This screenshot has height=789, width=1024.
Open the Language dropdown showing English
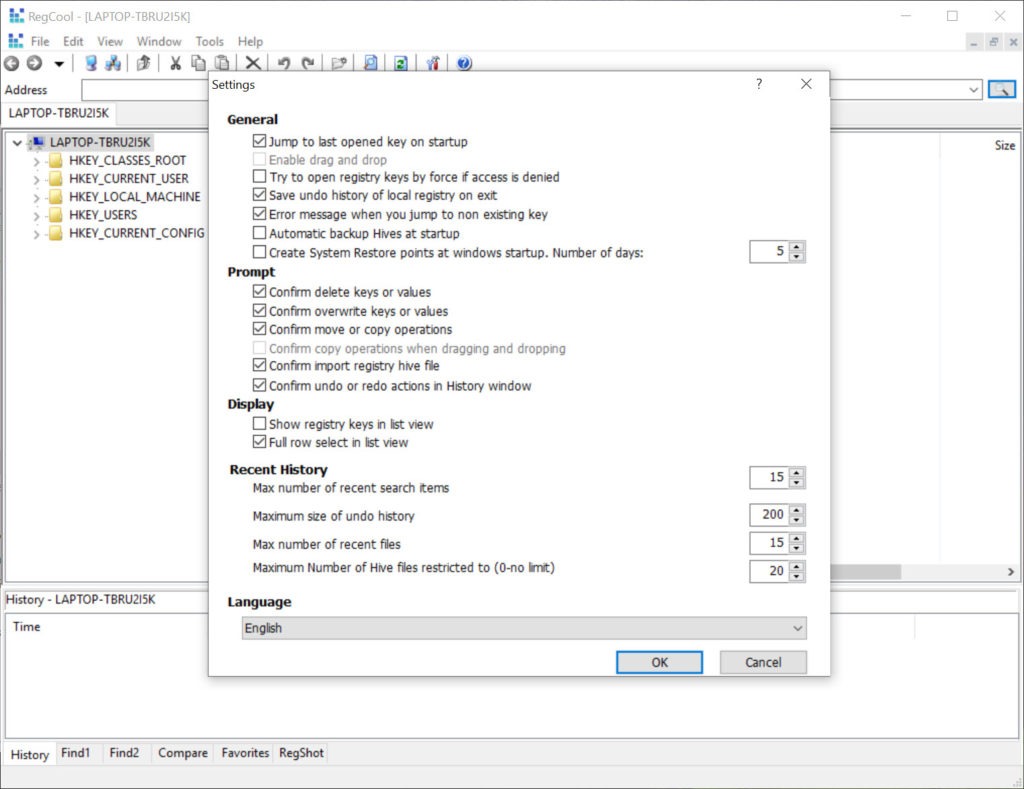click(x=524, y=628)
